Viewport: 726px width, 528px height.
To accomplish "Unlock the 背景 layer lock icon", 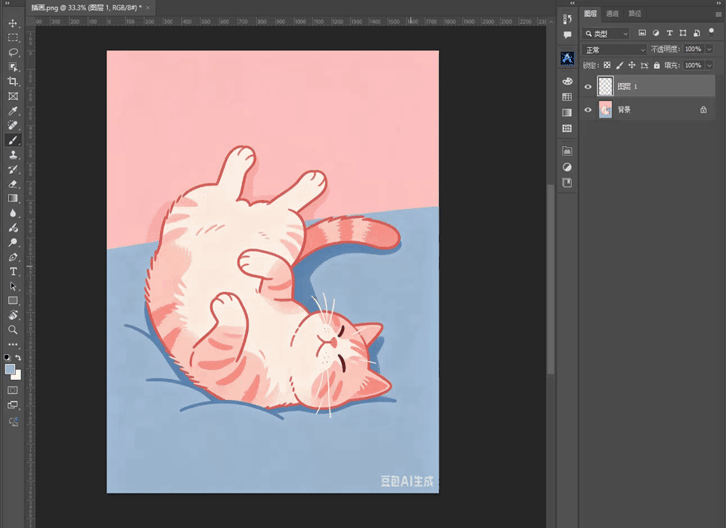I will pyautogui.click(x=703, y=110).
